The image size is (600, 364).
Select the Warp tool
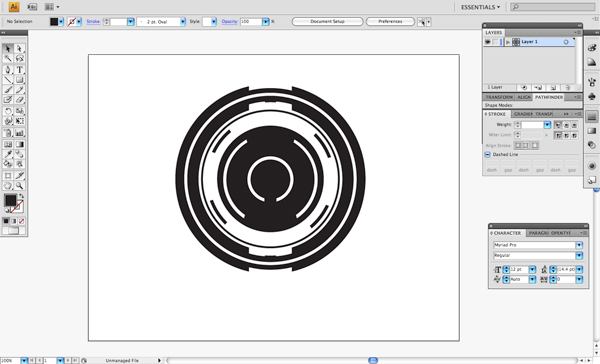point(8,121)
